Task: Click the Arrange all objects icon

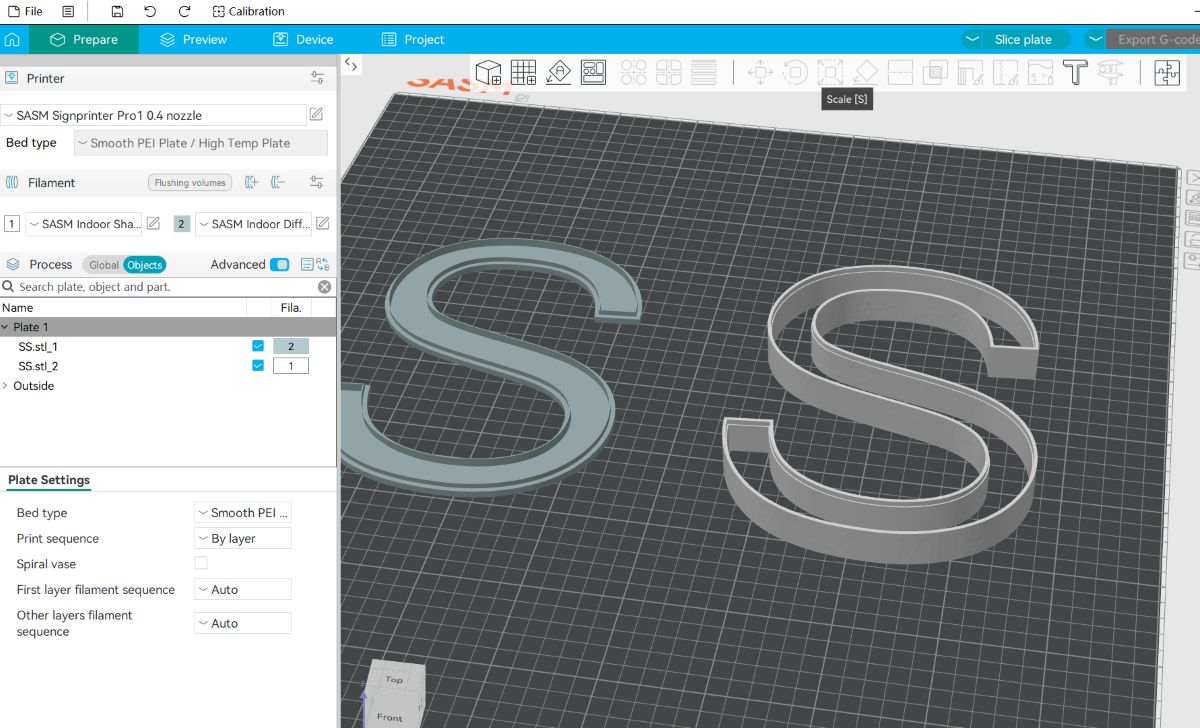Action: 594,72
